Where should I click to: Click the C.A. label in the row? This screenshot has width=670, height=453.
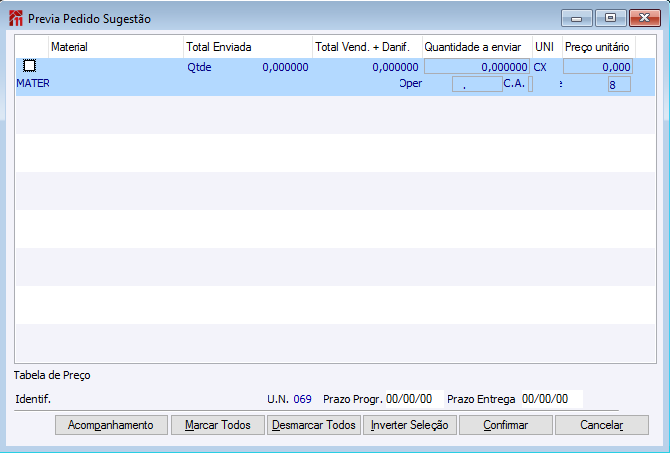[x=514, y=83]
